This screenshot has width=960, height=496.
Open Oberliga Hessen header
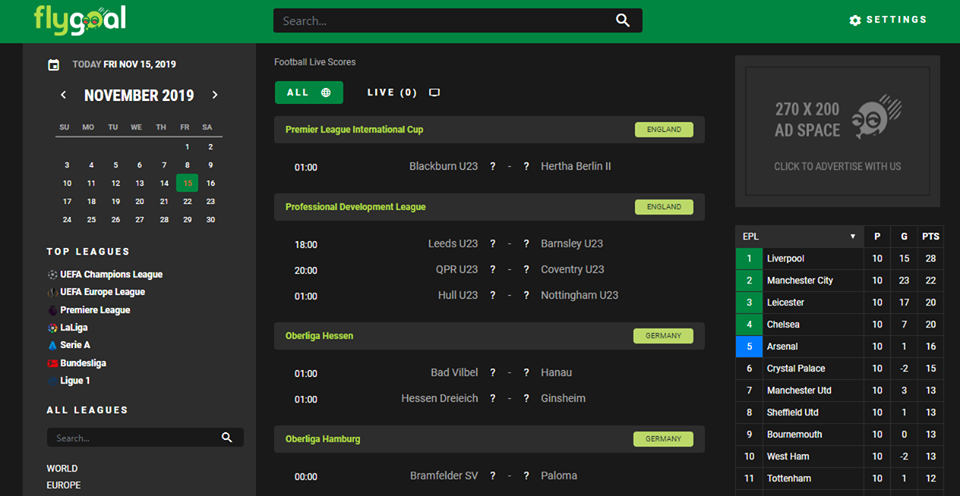(489, 336)
